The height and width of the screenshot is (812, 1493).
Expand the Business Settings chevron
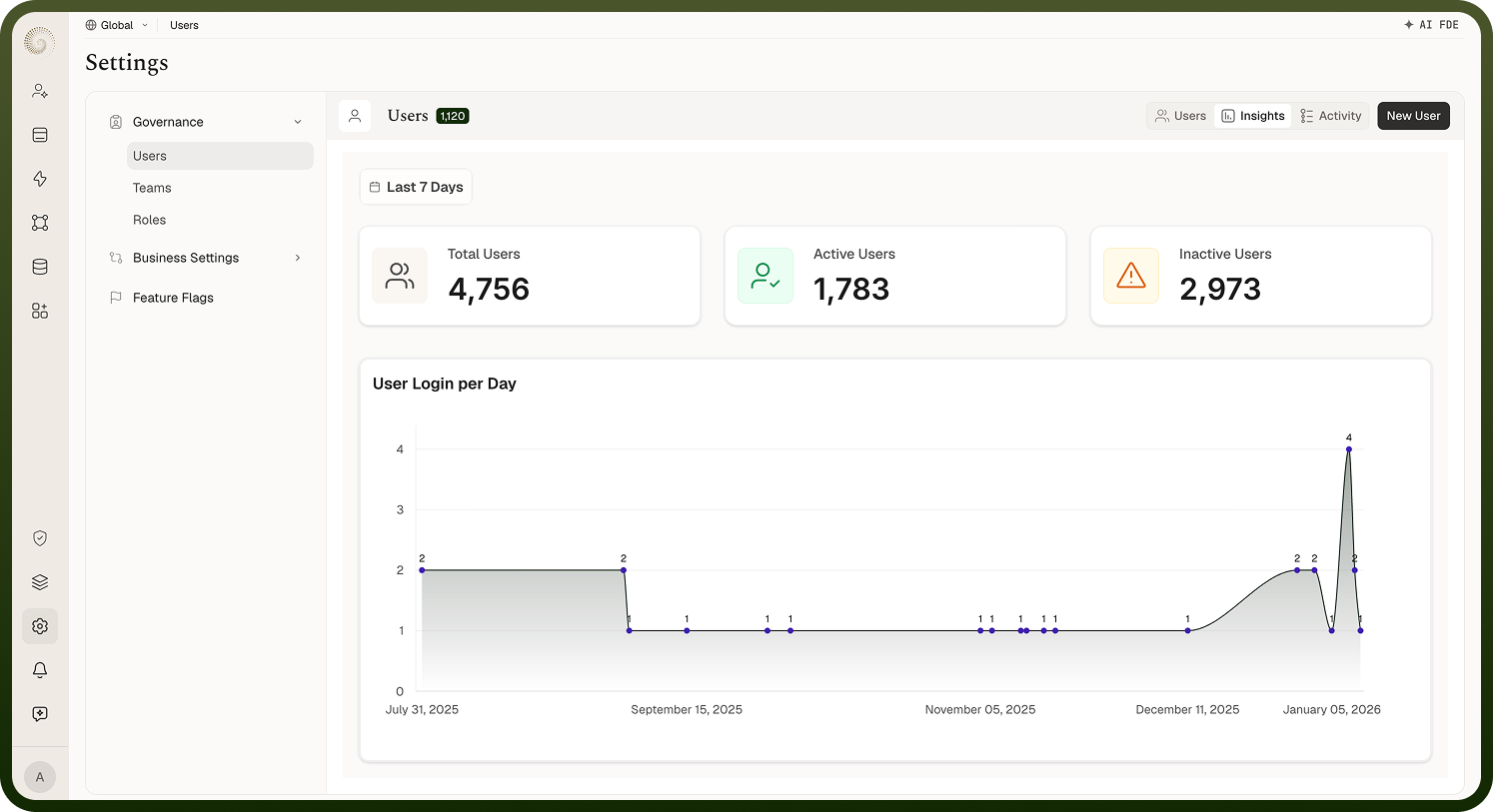[298, 258]
